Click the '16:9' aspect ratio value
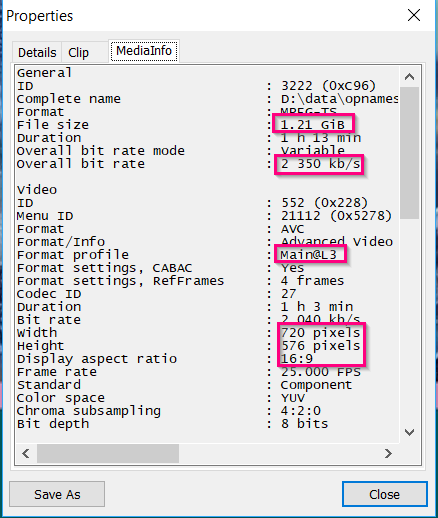 (297, 359)
